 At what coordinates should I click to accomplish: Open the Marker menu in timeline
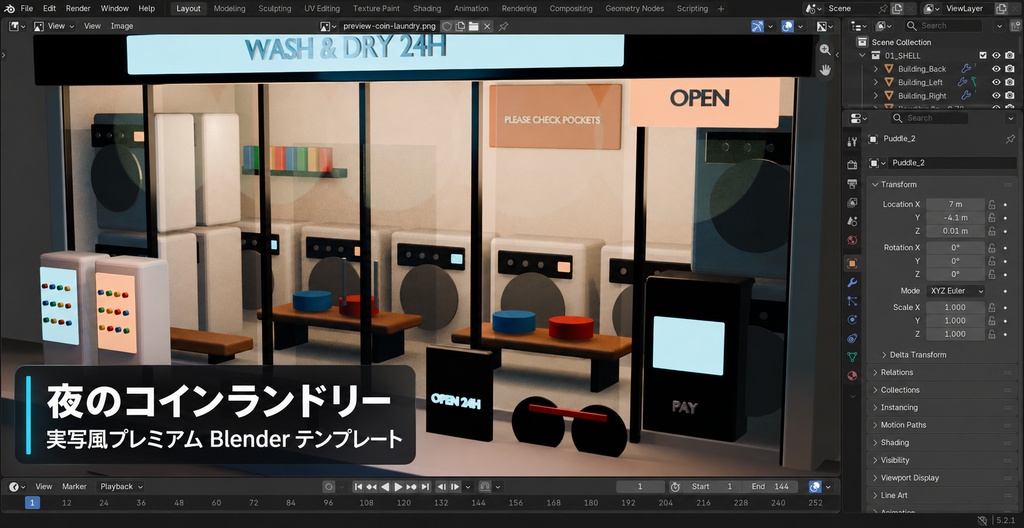(x=74, y=487)
